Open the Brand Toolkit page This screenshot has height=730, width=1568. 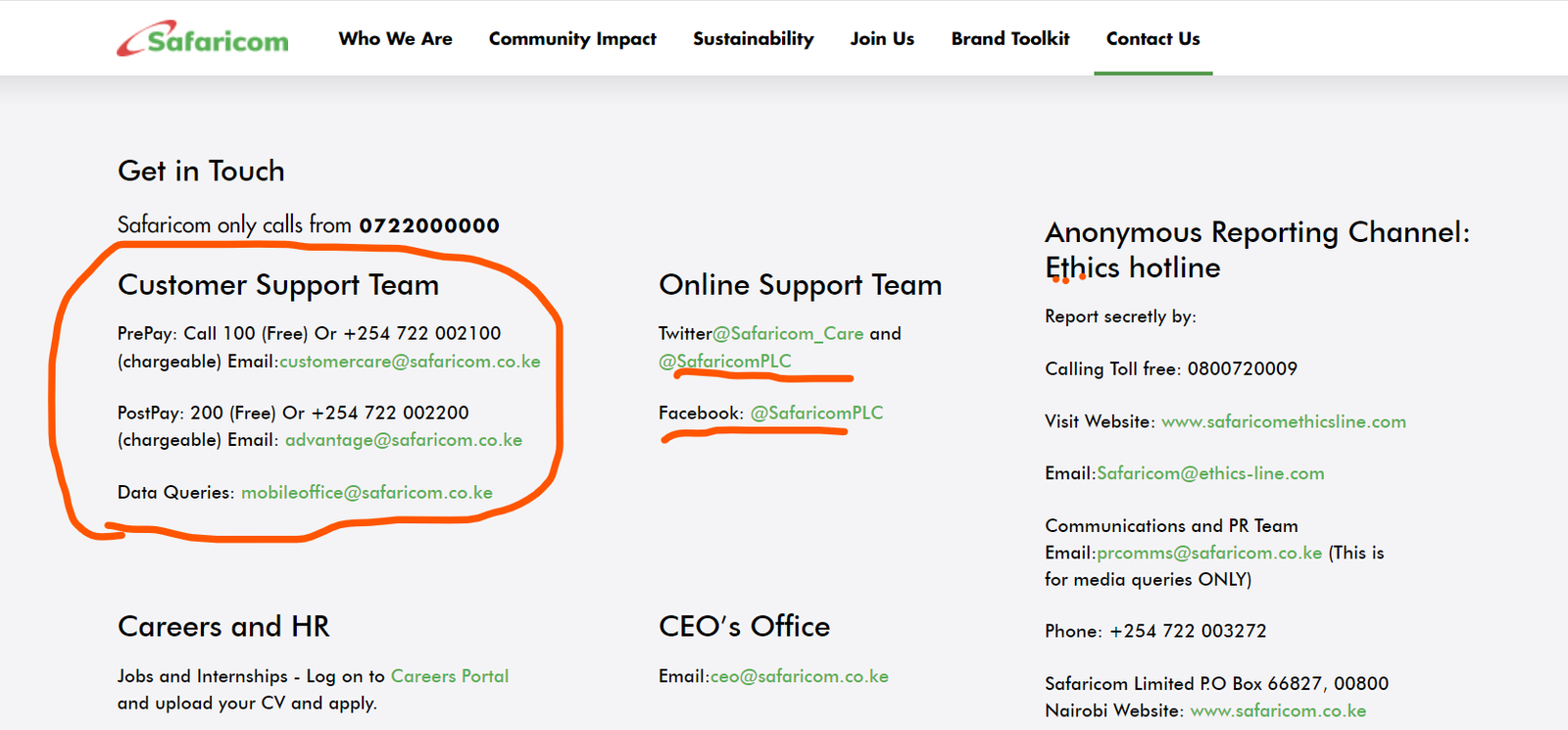pyautogui.click(x=1010, y=38)
